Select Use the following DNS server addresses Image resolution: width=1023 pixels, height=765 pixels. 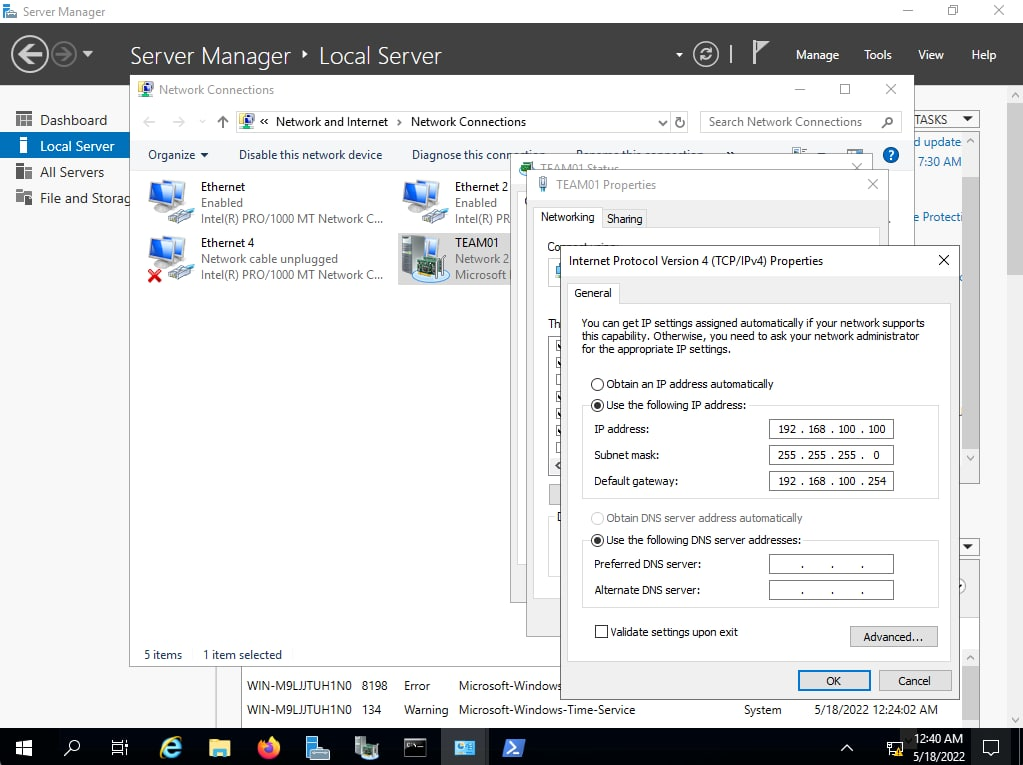click(598, 540)
